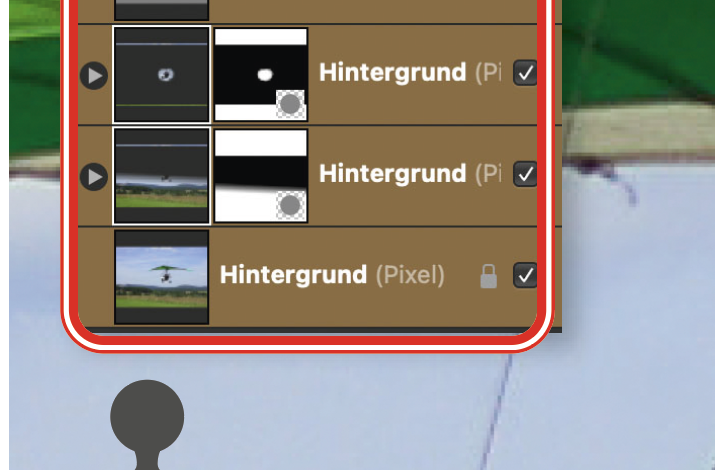Uncheck visibility of gradient-masked Hintergrund layer
Screen dimensions: 727x470
point(525,174)
